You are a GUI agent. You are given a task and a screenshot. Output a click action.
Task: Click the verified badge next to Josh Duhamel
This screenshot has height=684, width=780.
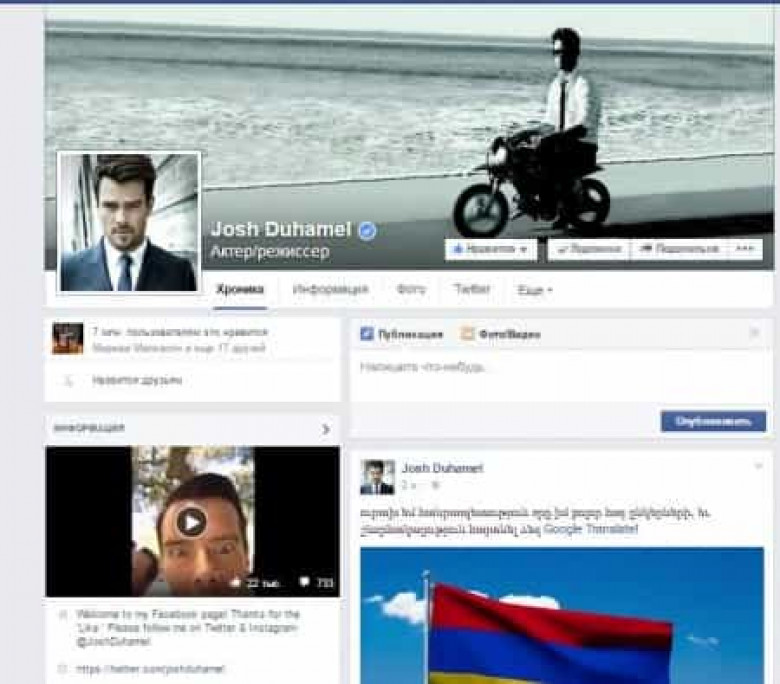click(x=368, y=231)
